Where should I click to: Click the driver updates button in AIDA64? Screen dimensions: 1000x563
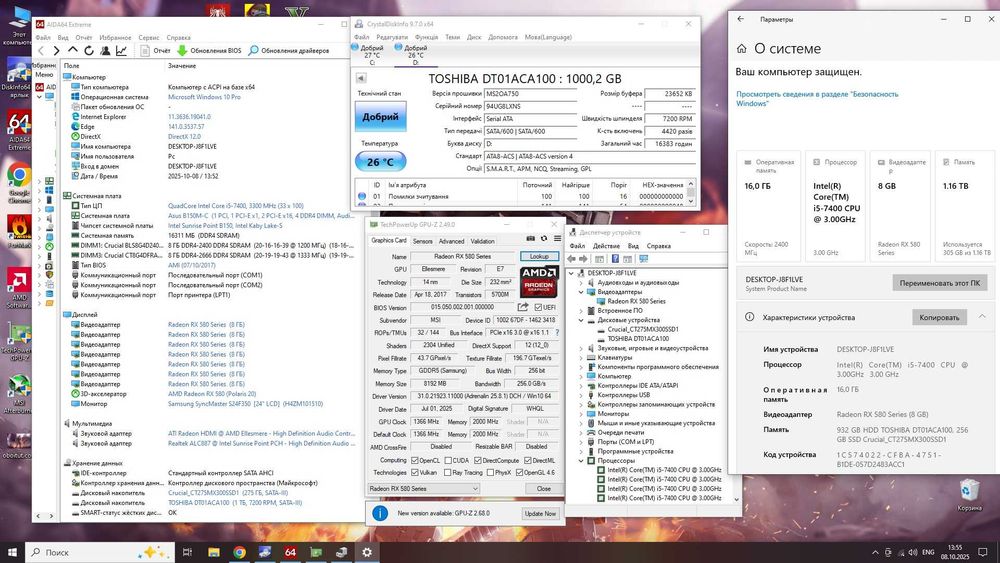289,50
